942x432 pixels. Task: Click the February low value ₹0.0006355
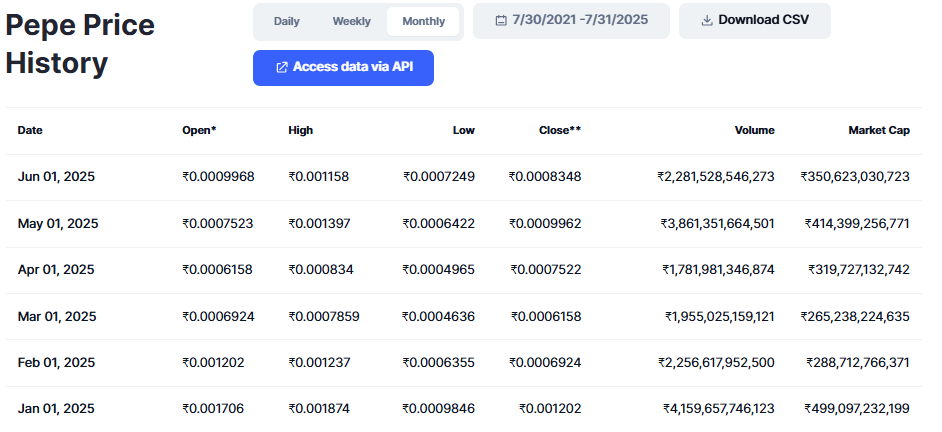point(439,362)
